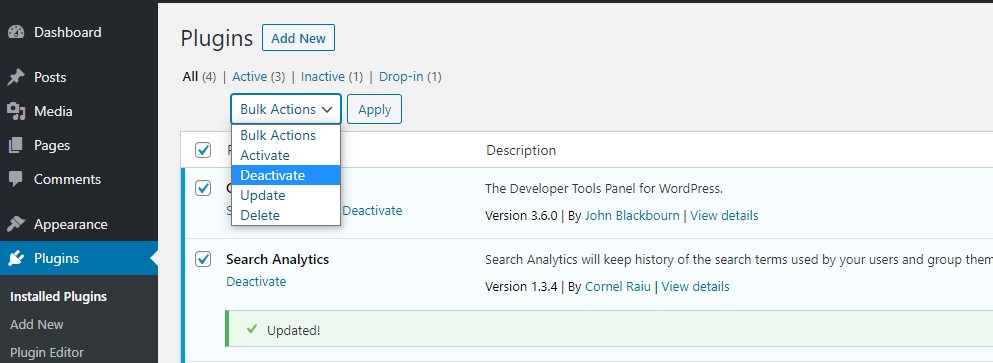The image size is (993, 363).
Task: Choose Bulk Actions option in list
Action: [x=286, y=135]
